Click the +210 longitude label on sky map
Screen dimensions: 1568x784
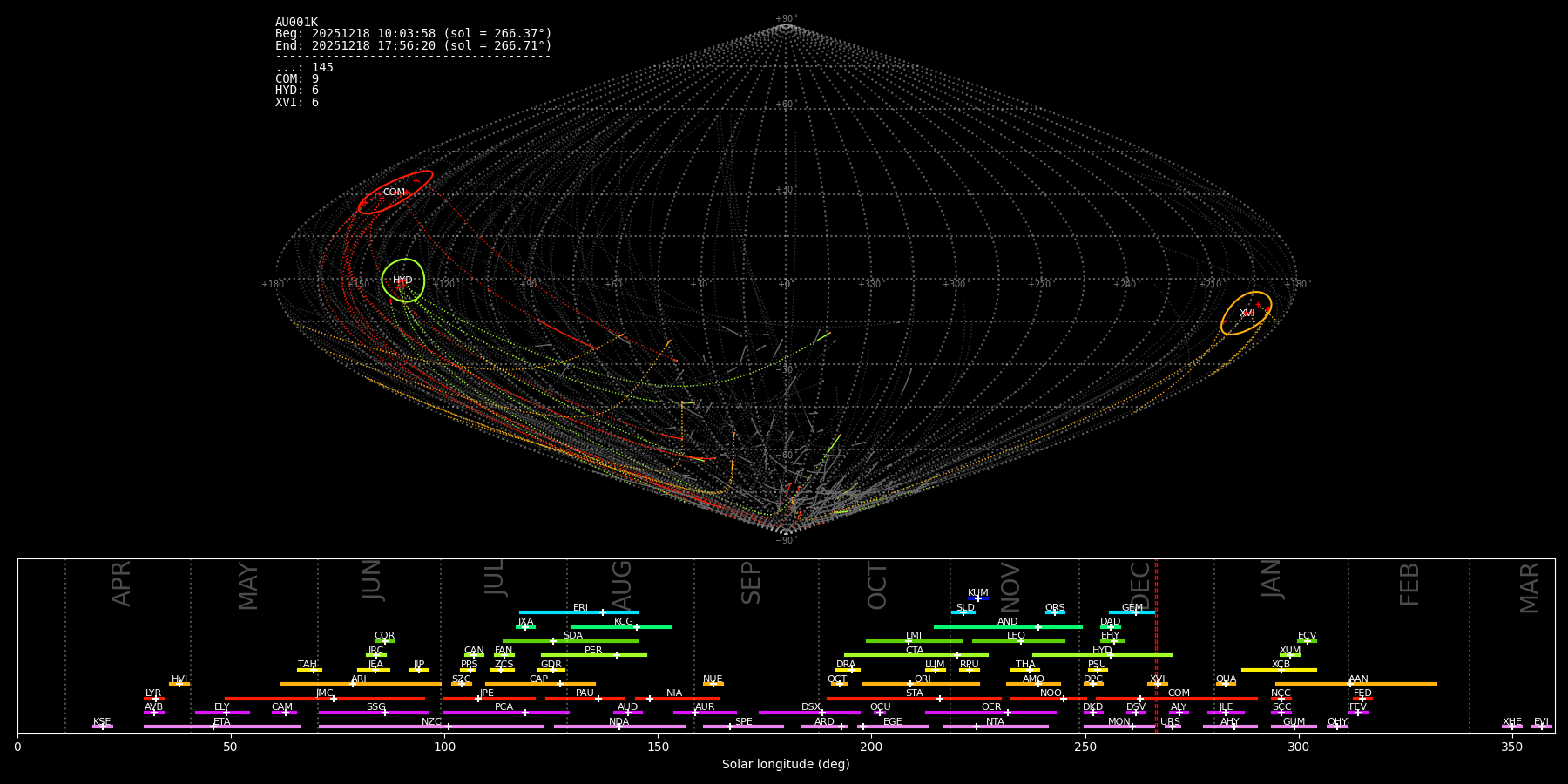coord(1210,285)
